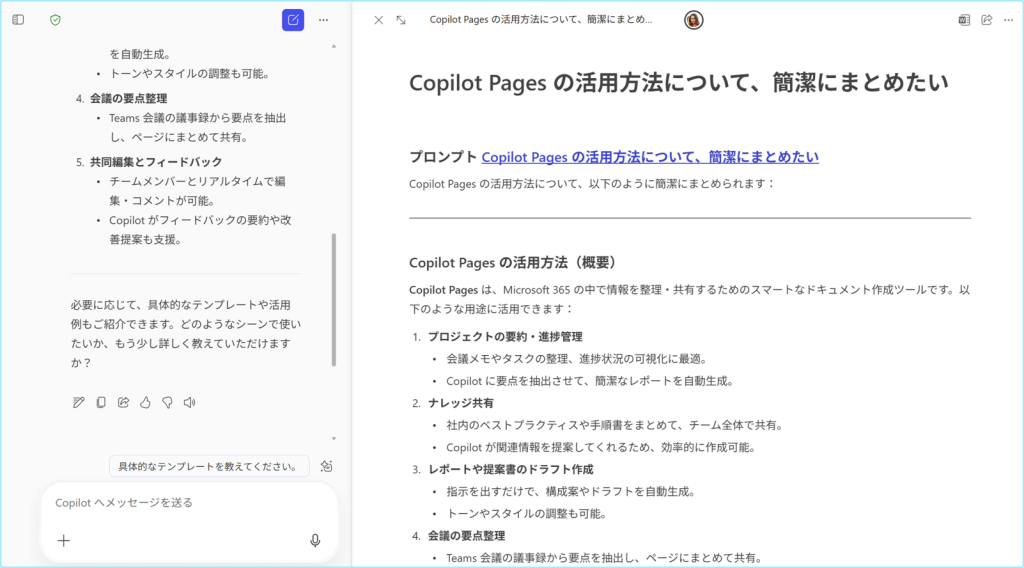Give thumbs up to the response
Viewport: 1024px width, 568px height.
tap(145, 403)
